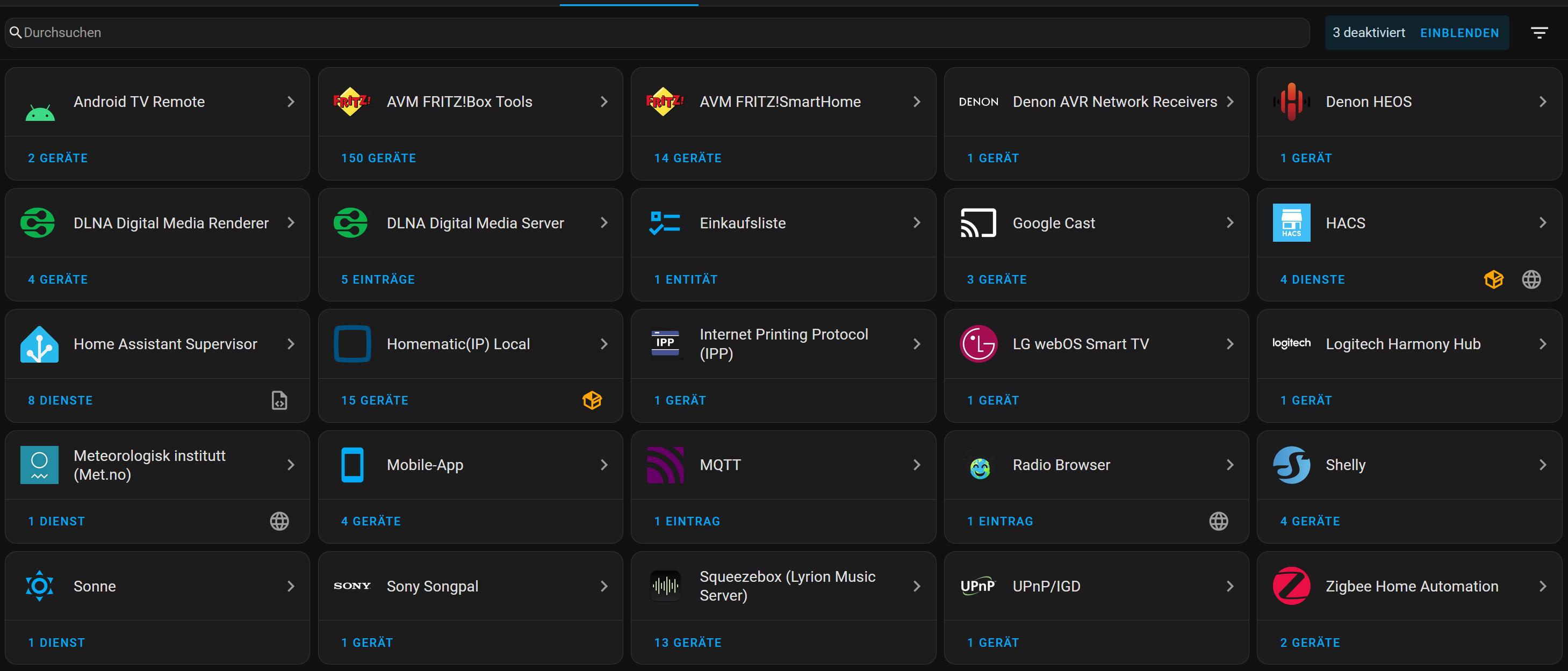Click the AVM FRITZ!Box Tools logo
This screenshot has height=671, width=1568.
tap(352, 101)
